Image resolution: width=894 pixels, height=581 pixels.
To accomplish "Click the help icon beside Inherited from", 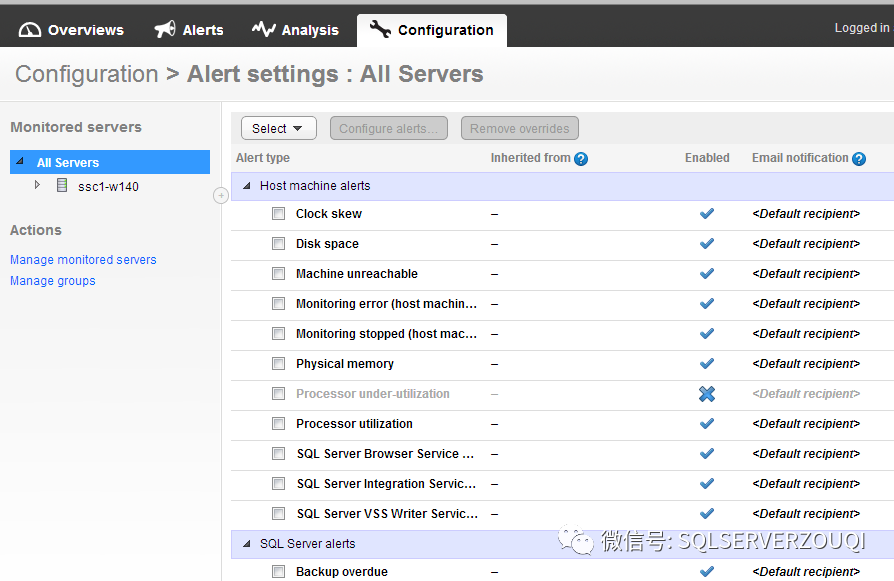I will click(x=581, y=159).
